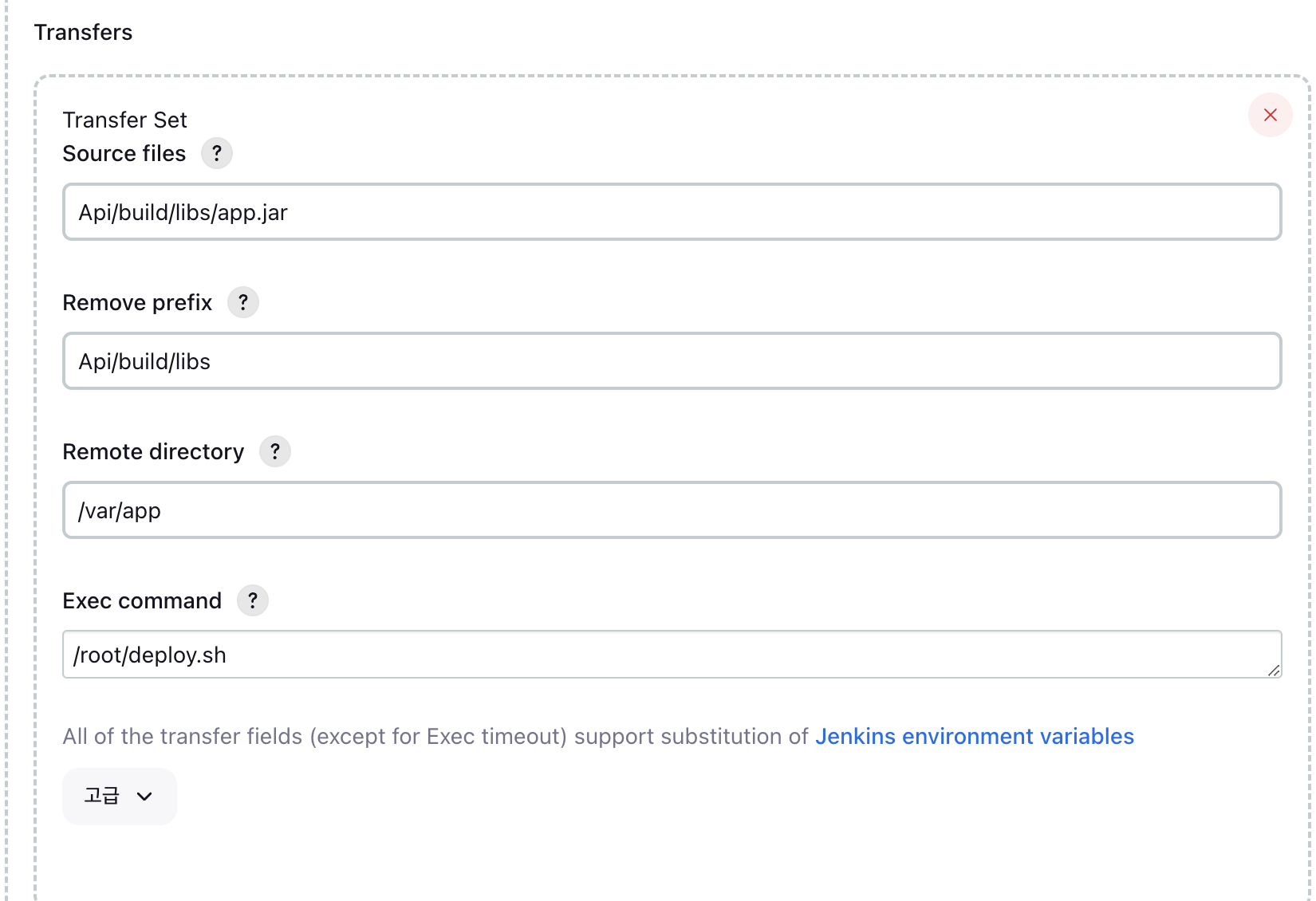Open the Jenkins environment variables link
Viewport: 1316px width, 901px height.
(x=974, y=736)
